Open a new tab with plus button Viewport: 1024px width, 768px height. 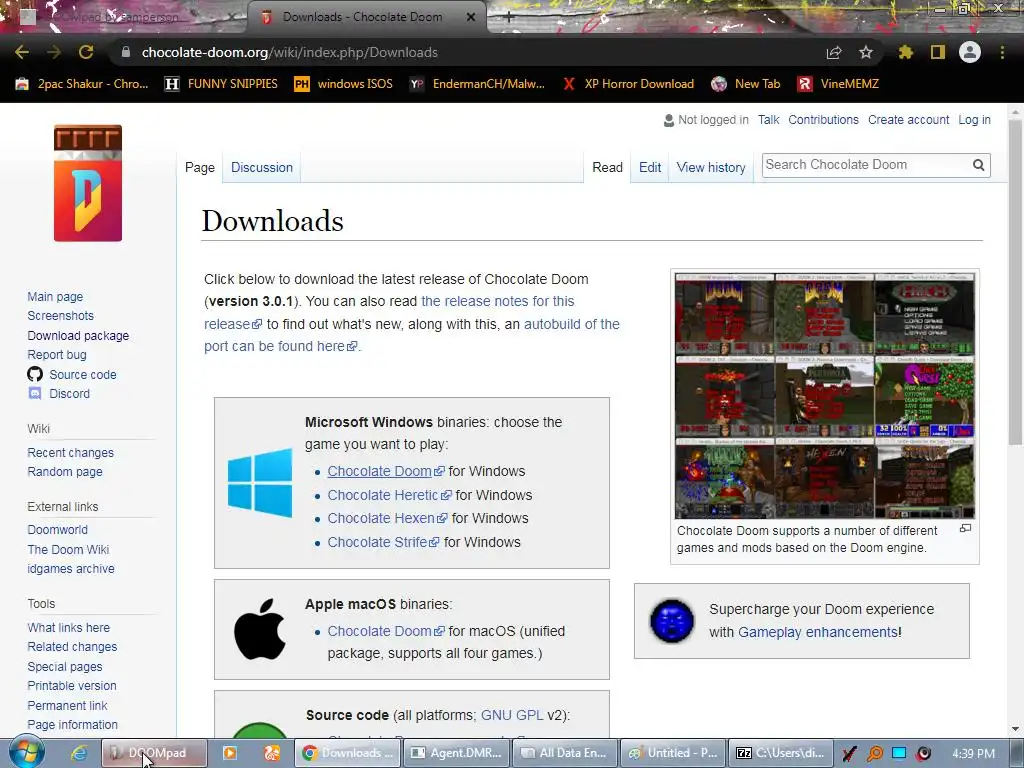pos(509,18)
